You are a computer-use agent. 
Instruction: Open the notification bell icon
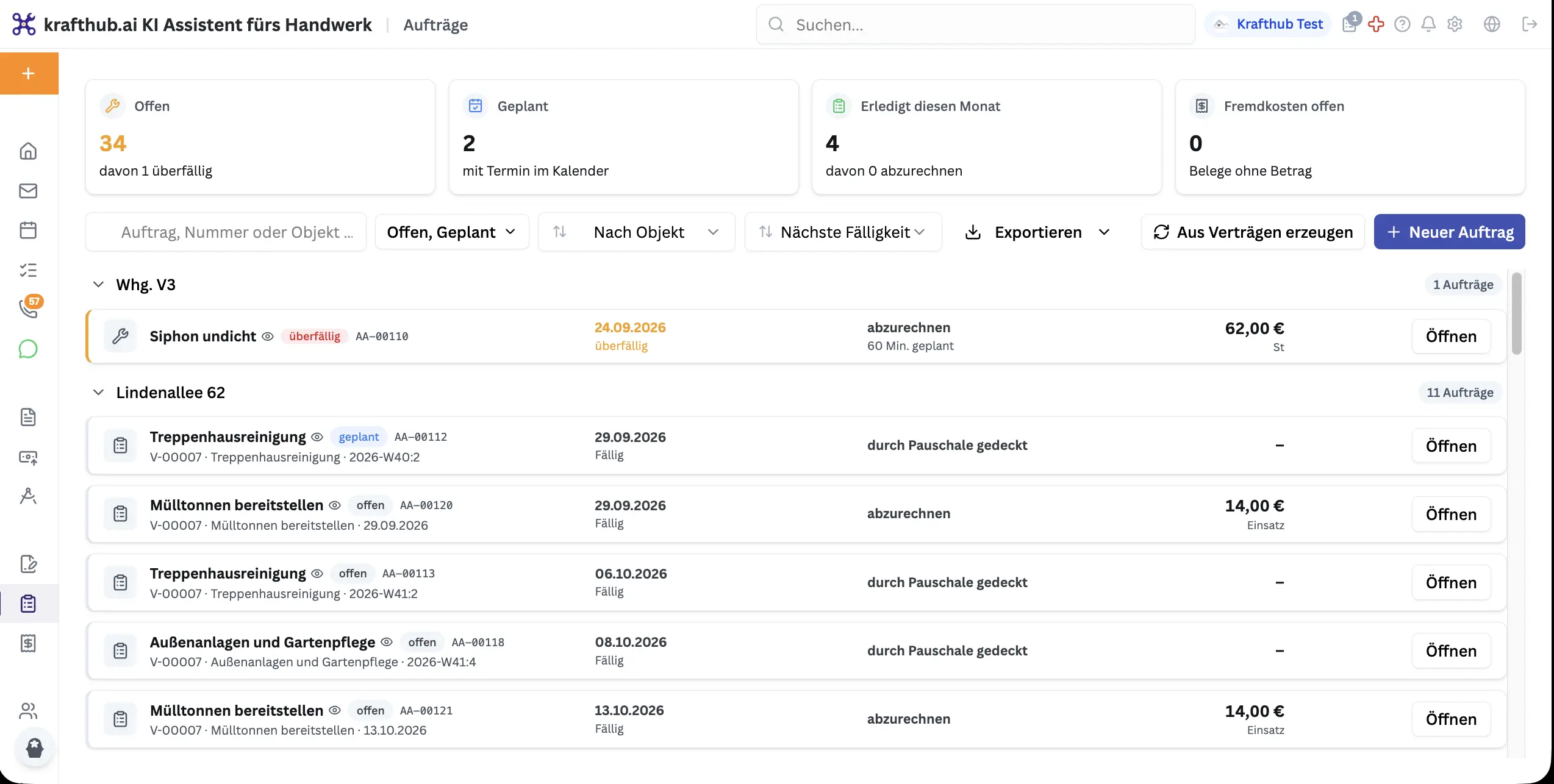click(x=1428, y=24)
